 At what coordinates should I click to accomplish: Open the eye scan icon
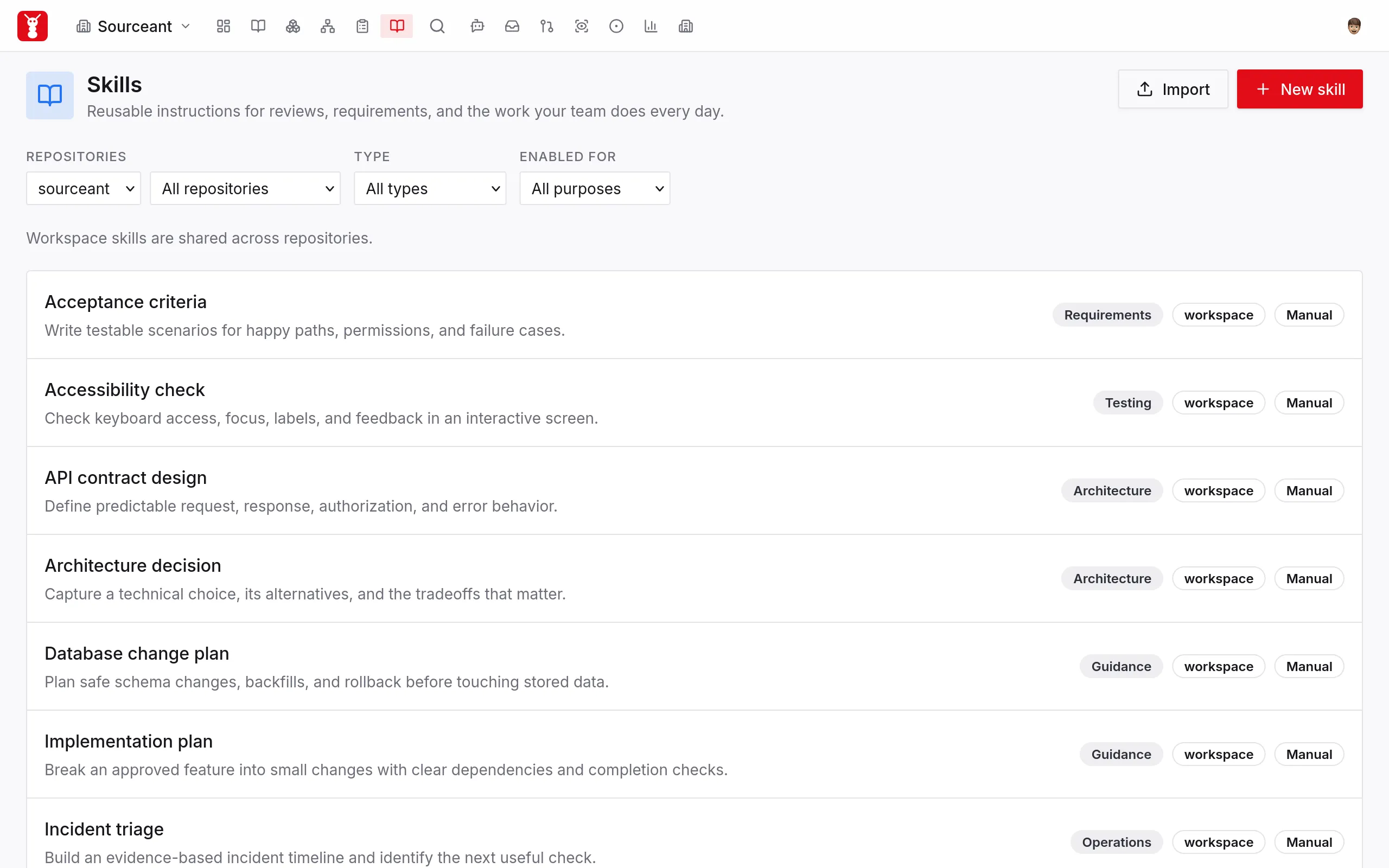(582, 26)
